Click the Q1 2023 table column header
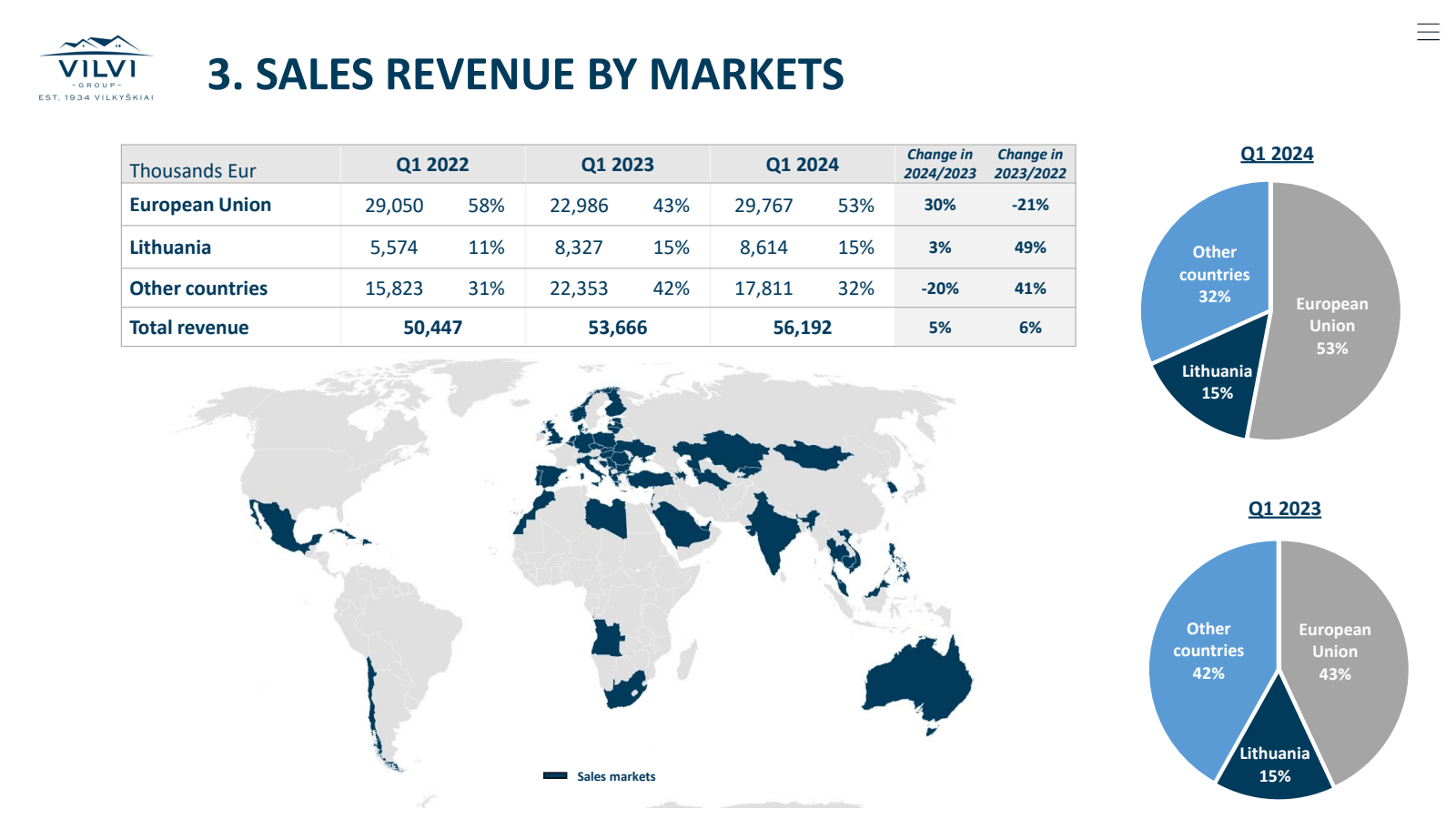The height and width of the screenshot is (819, 1456). [x=618, y=165]
